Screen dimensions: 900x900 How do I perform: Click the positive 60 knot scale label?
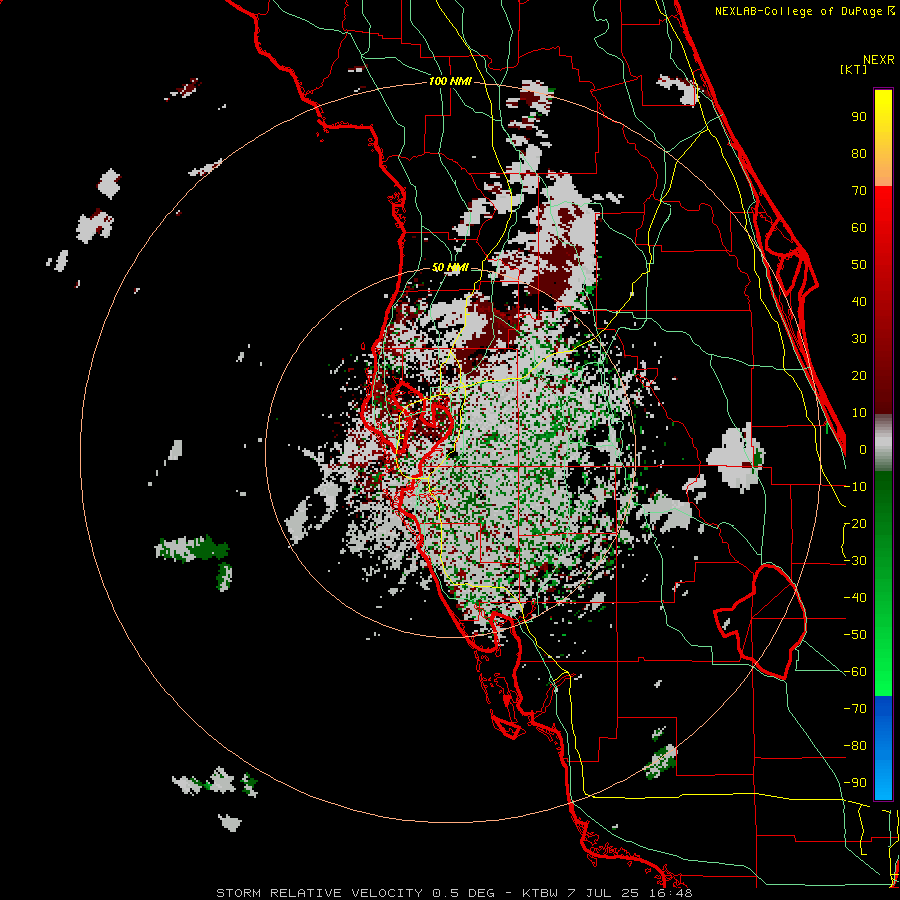click(x=859, y=227)
